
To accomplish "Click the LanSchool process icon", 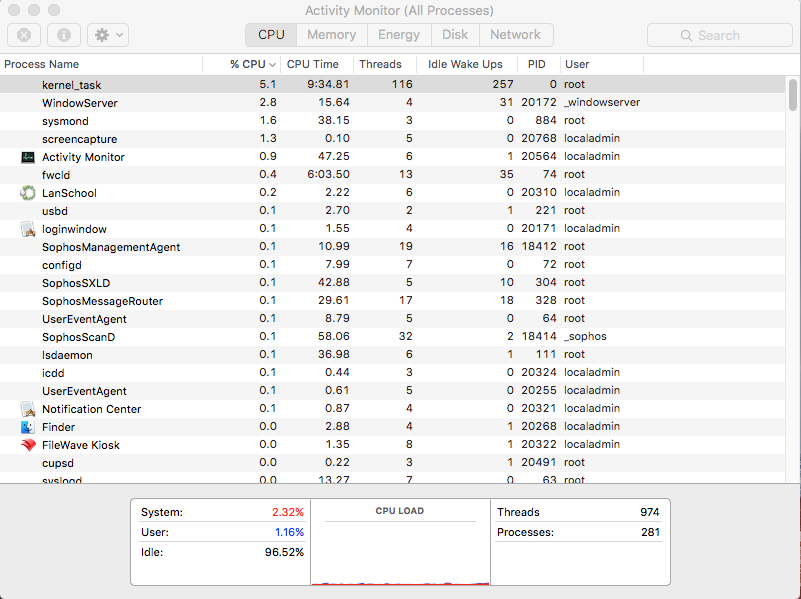I will coord(28,193).
